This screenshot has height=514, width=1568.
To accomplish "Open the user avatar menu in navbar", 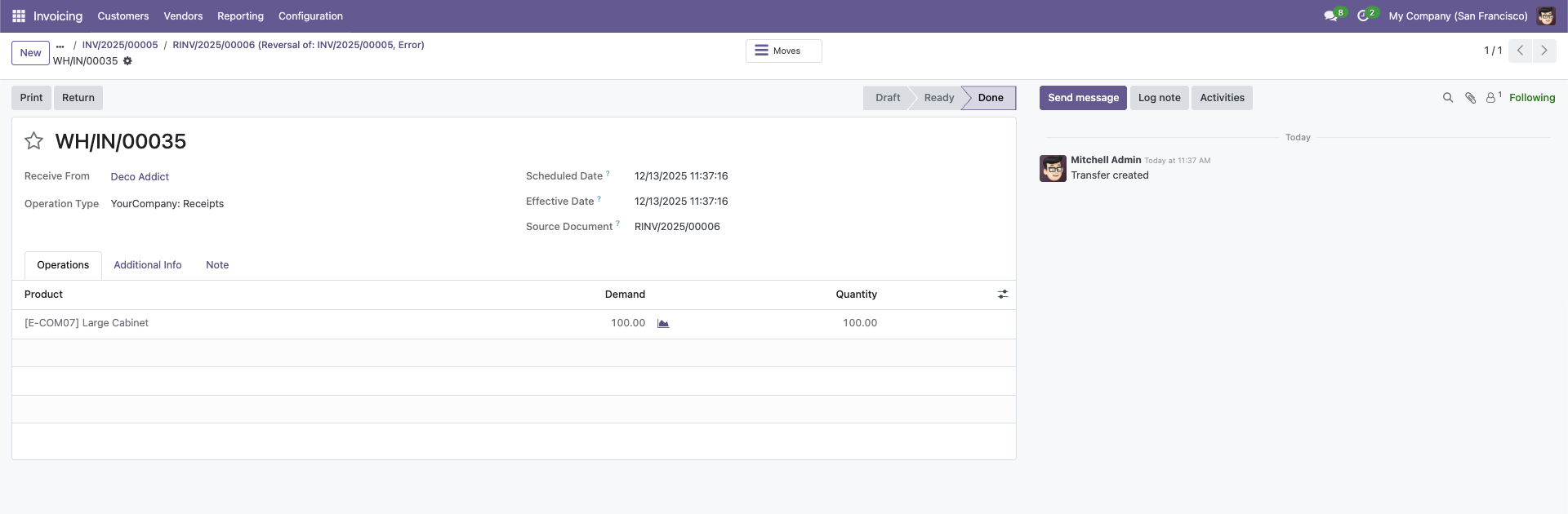I will [x=1546, y=16].
